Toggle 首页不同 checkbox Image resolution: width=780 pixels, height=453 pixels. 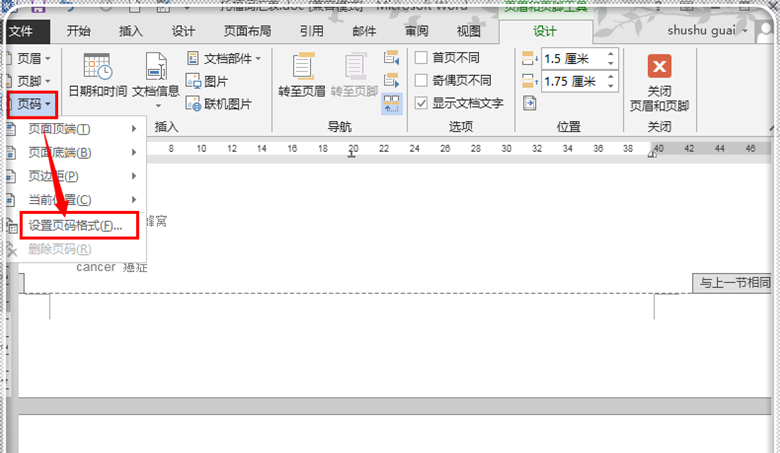click(x=421, y=58)
